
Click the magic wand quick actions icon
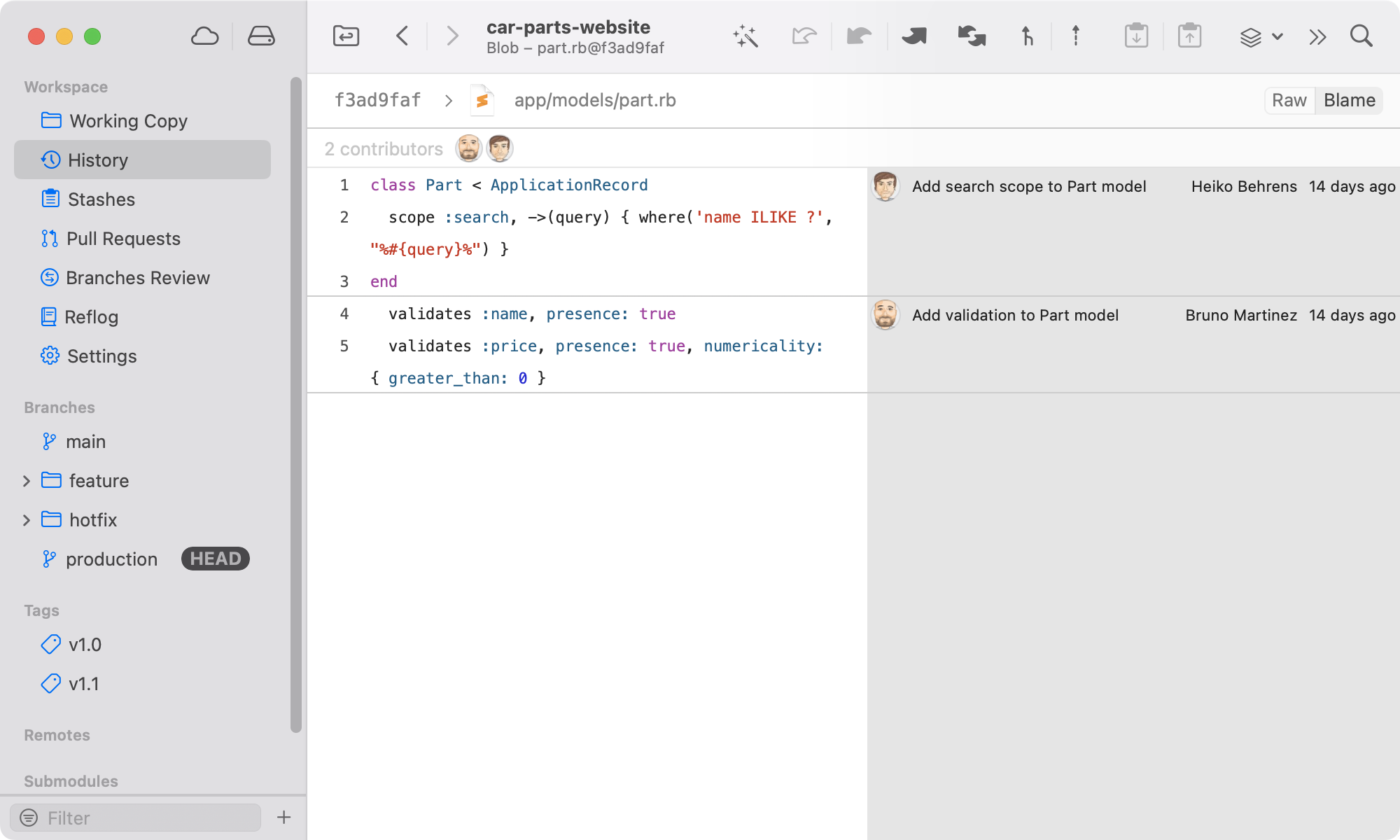[745, 36]
